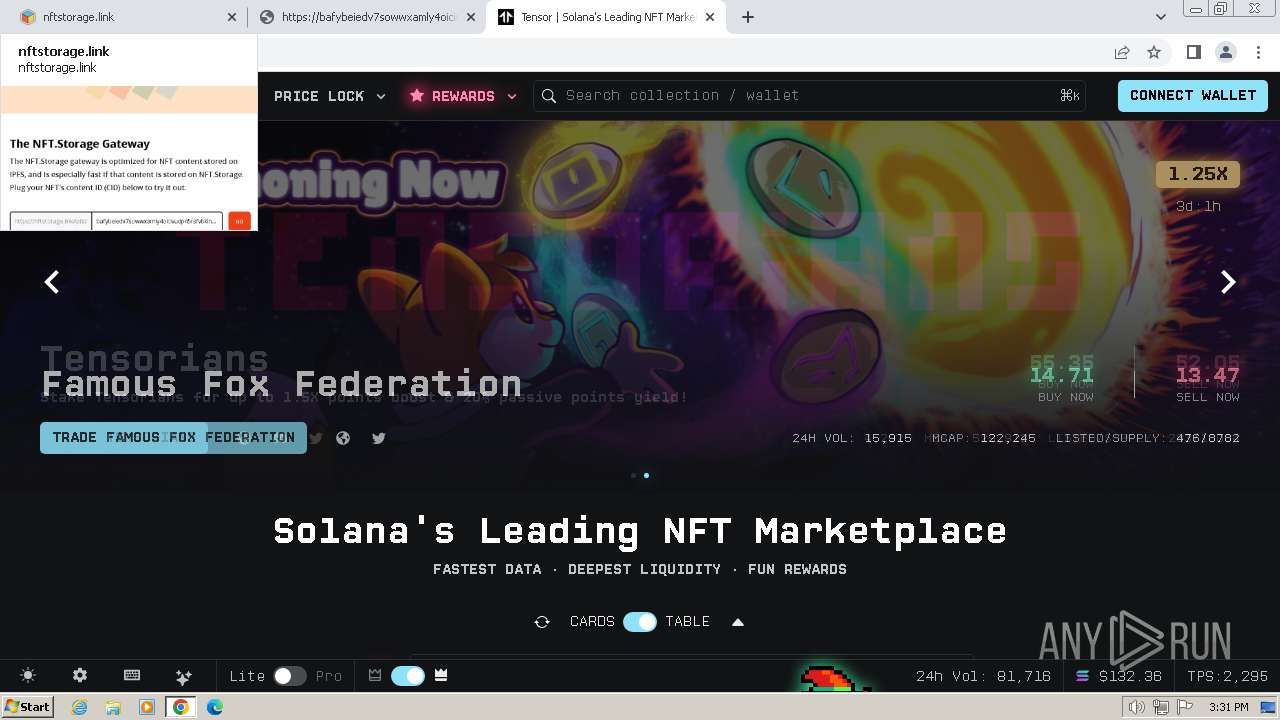Click the Solana price icon
1280x720 pixels.
pyautogui.click(x=1082, y=676)
